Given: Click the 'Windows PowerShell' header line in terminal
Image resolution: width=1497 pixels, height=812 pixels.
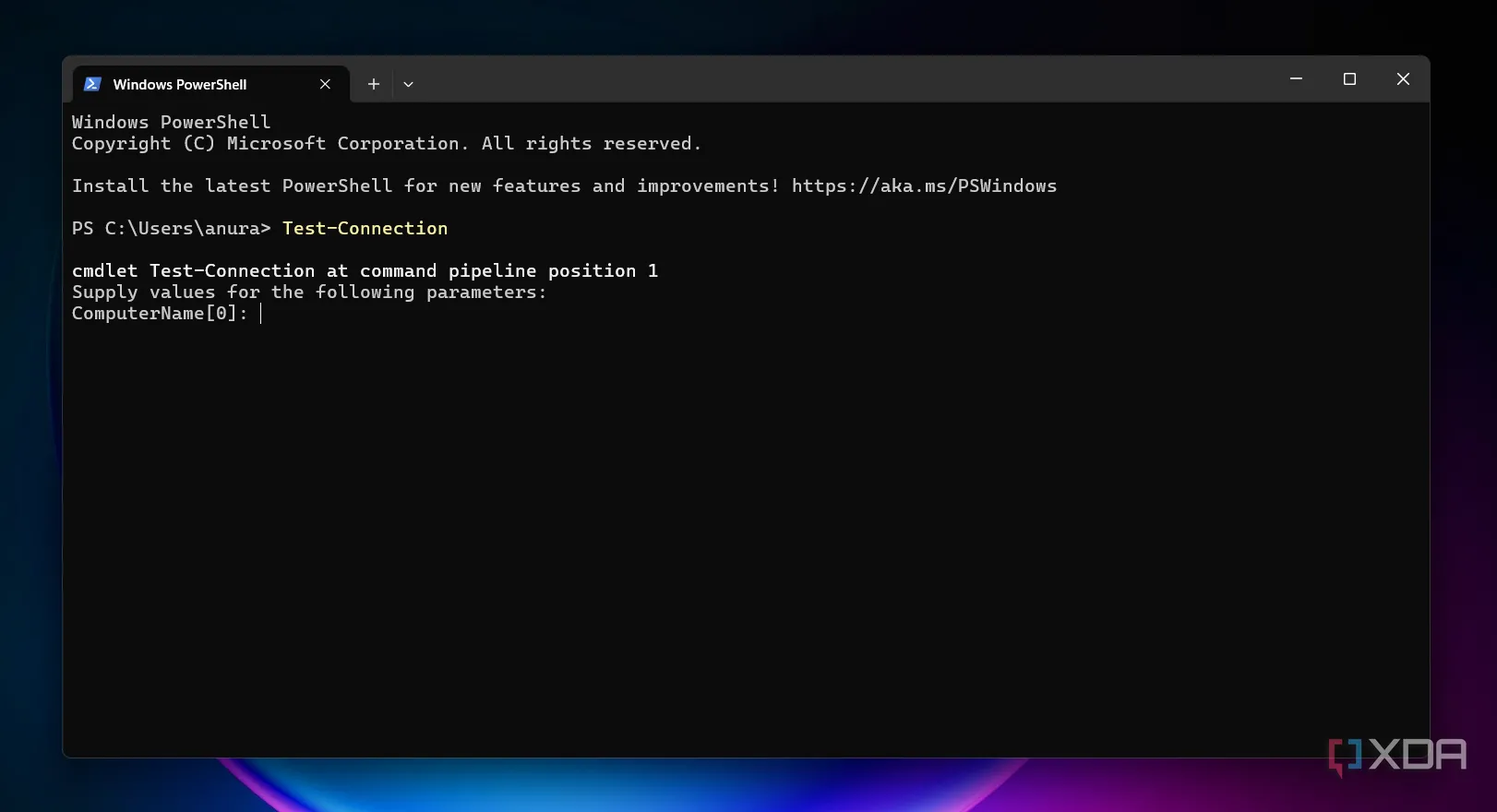Looking at the screenshot, I should coord(172,122).
